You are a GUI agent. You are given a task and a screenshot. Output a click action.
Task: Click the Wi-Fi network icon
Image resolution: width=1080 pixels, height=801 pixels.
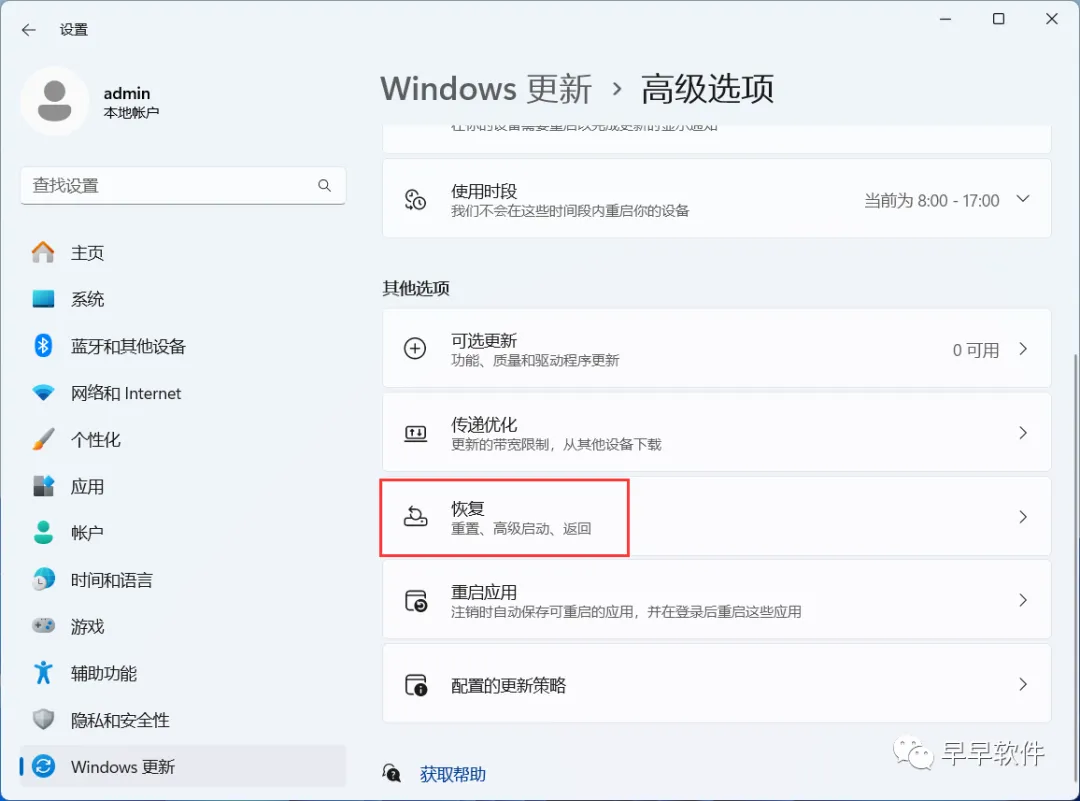pyautogui.click(x=43, y=393)
